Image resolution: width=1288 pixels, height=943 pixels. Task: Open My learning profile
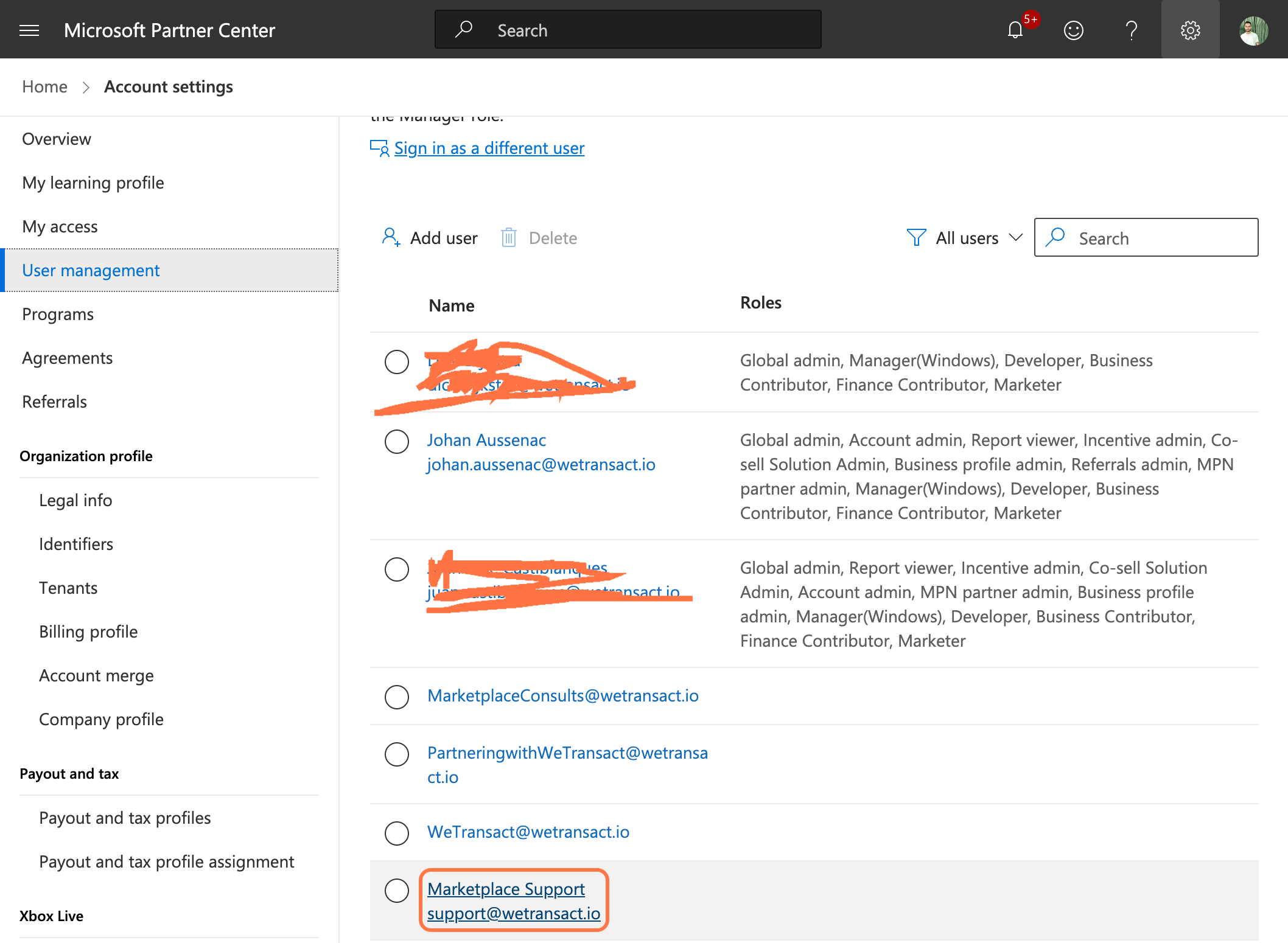[x=93, y=183]
